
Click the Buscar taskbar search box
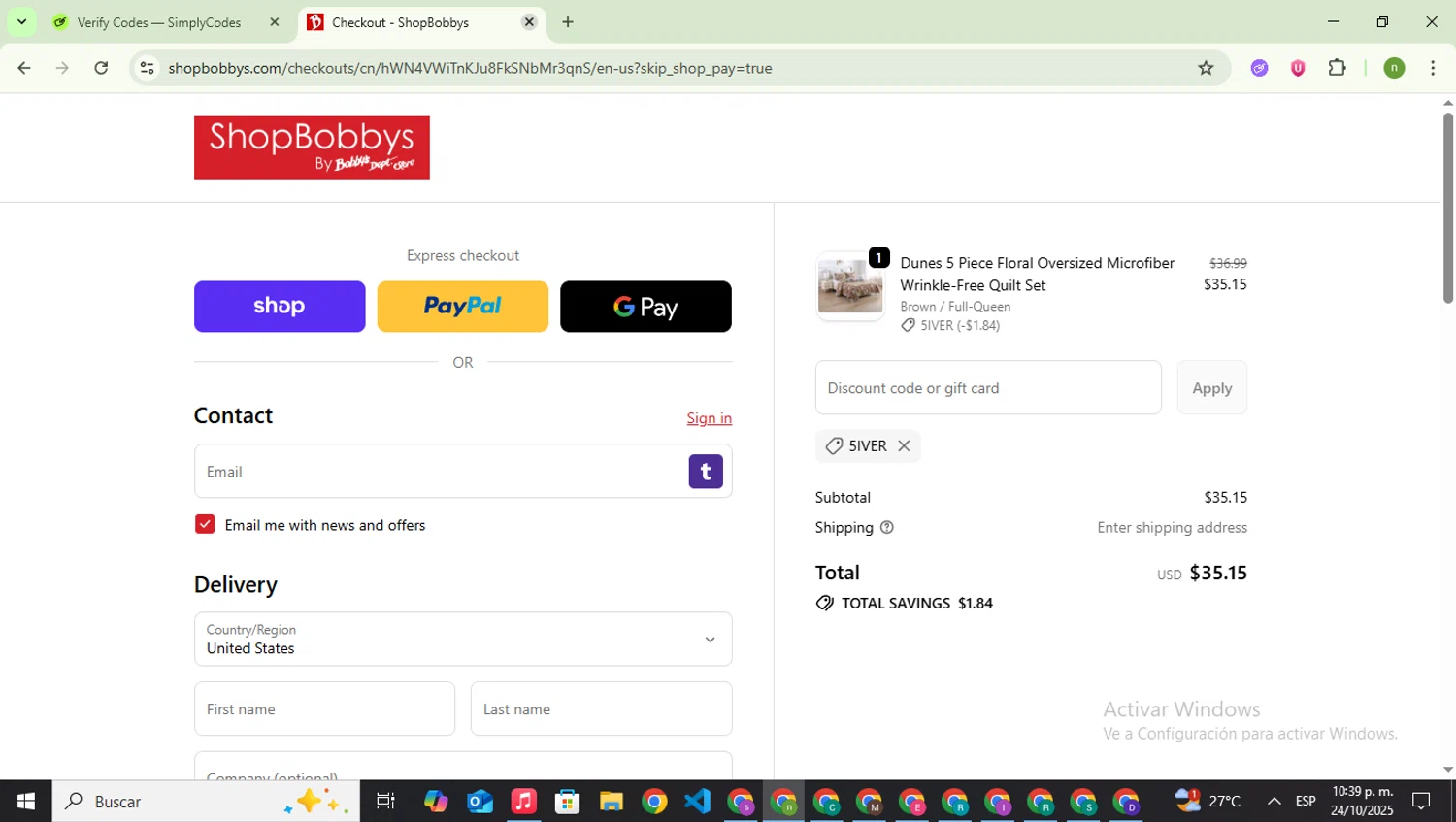(206, 802)
